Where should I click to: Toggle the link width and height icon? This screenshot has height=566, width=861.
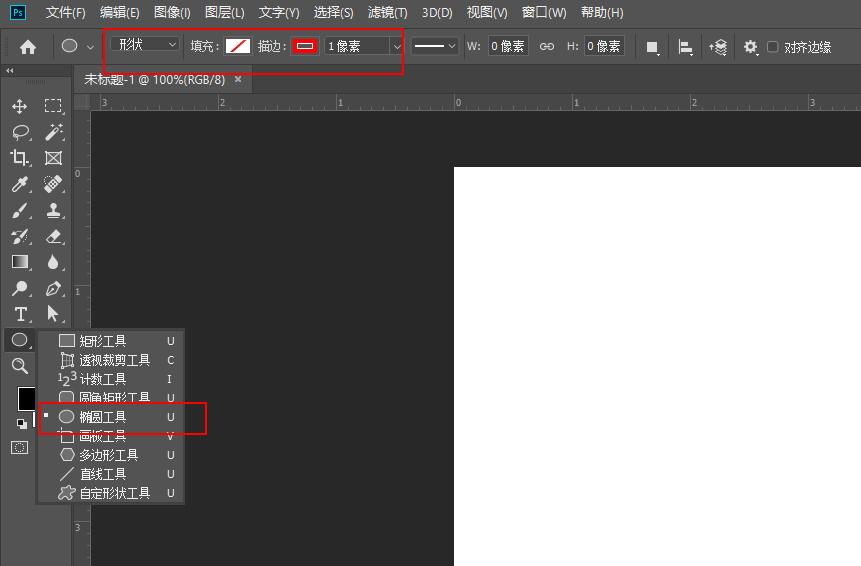(546, 46)
